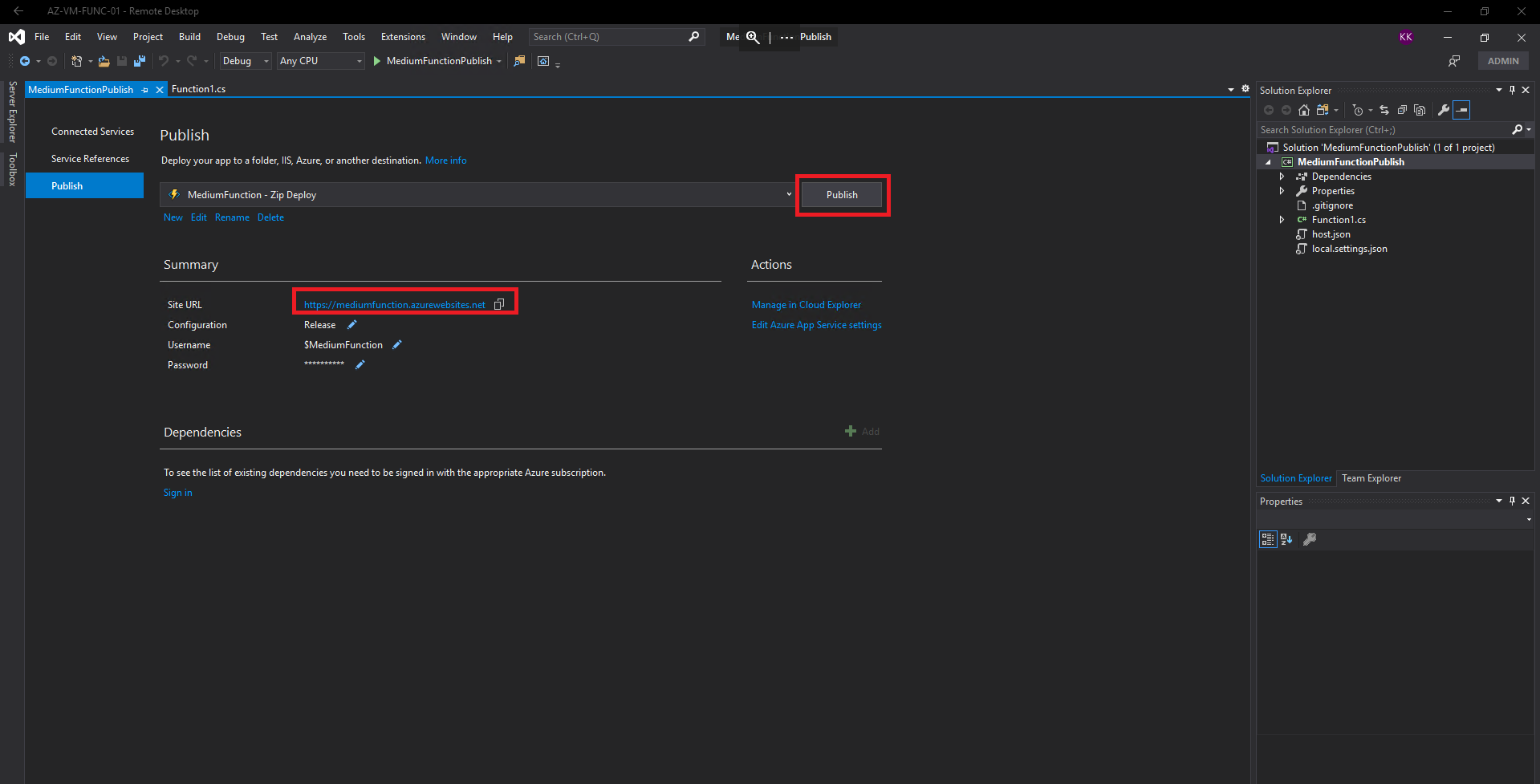
Task: Click inside the Search Solution Explorer field
Action: [x=1380, y=129]
